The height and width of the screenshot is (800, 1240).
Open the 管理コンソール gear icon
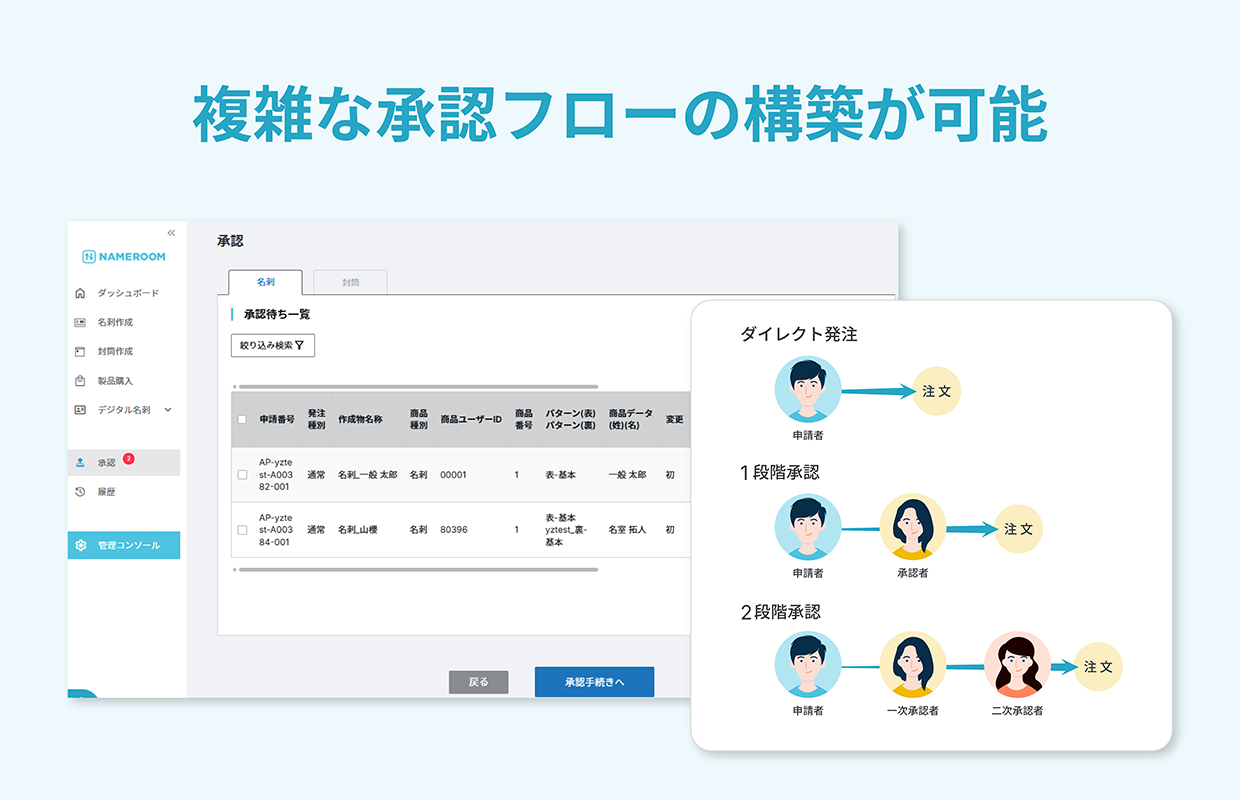[80, 543]
